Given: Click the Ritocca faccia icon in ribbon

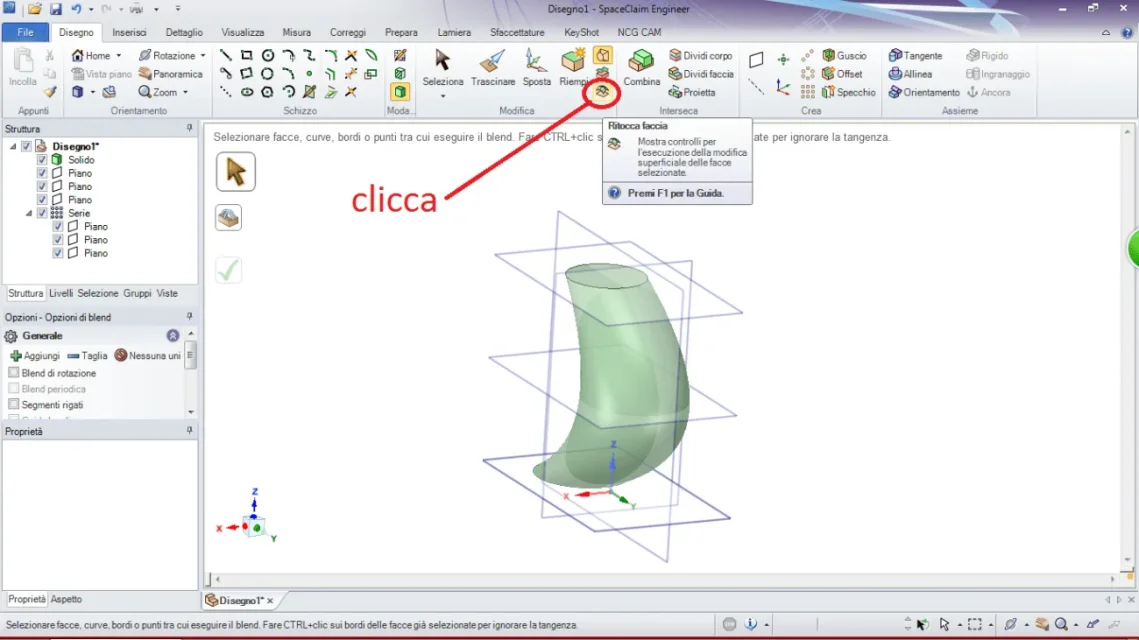Looking at the screenshot, I should (x=602, y=92).
